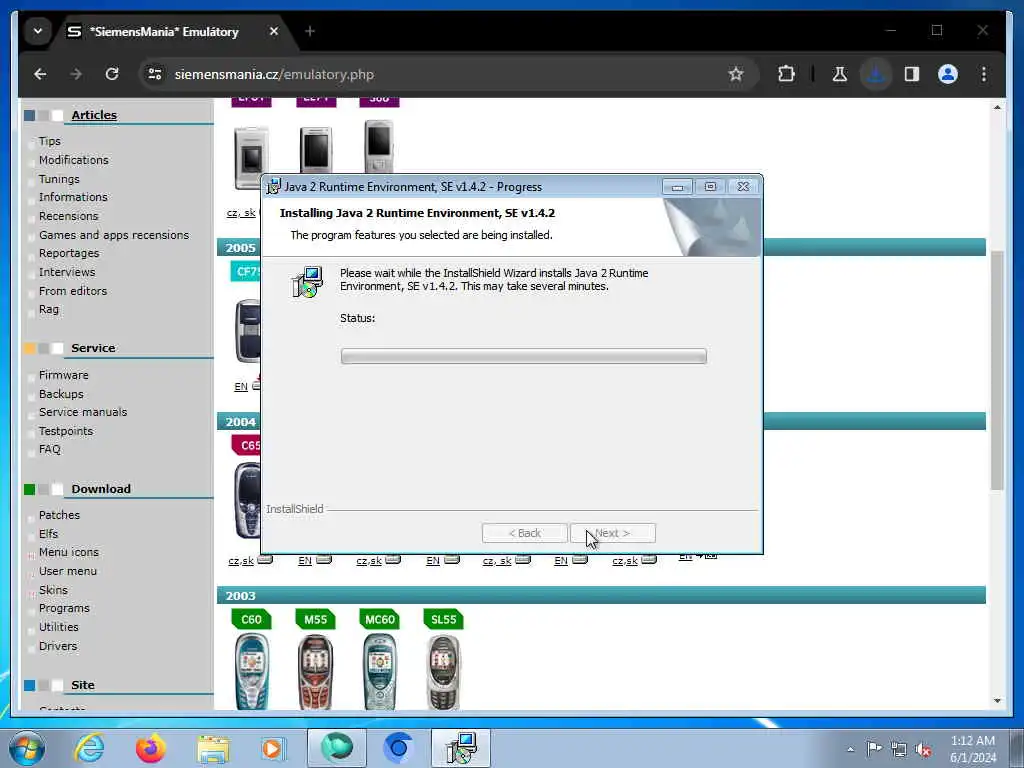Toggle the browser side panel icon
This screenshot has height=768, width=1024.
912,74
